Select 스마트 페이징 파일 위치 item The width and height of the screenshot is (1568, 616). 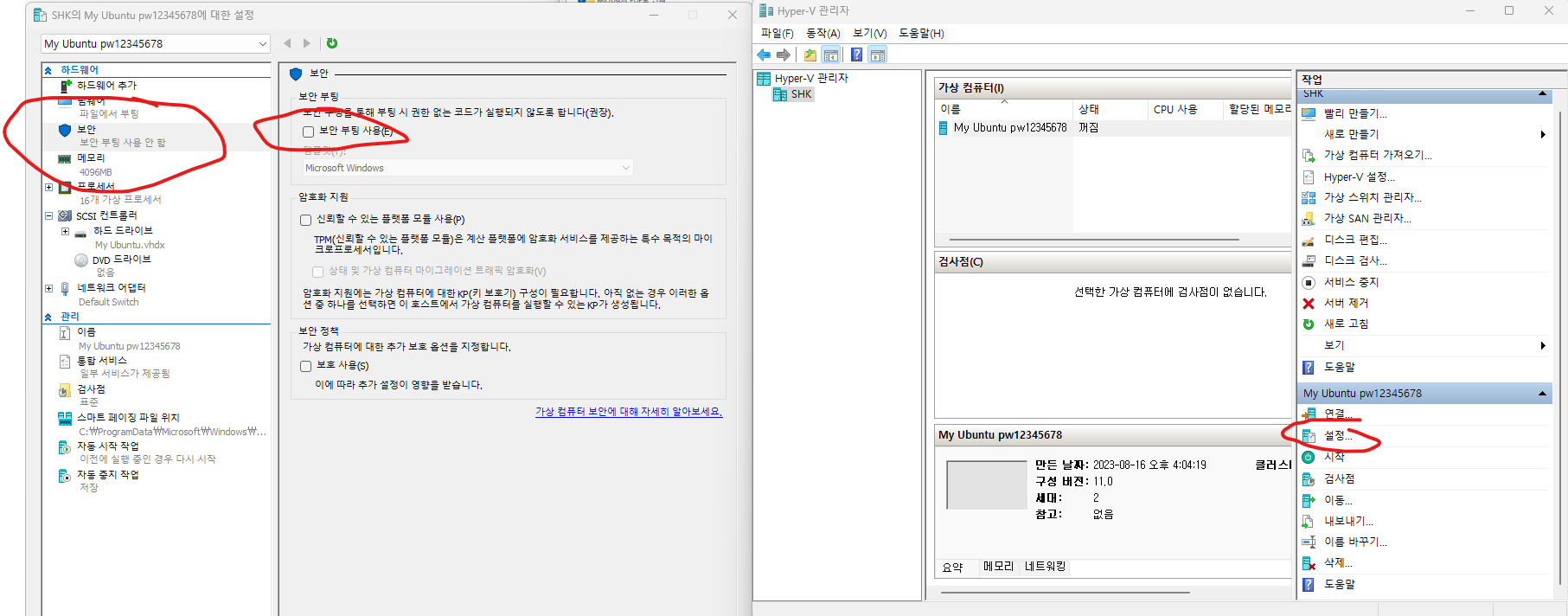coord(128,418)
